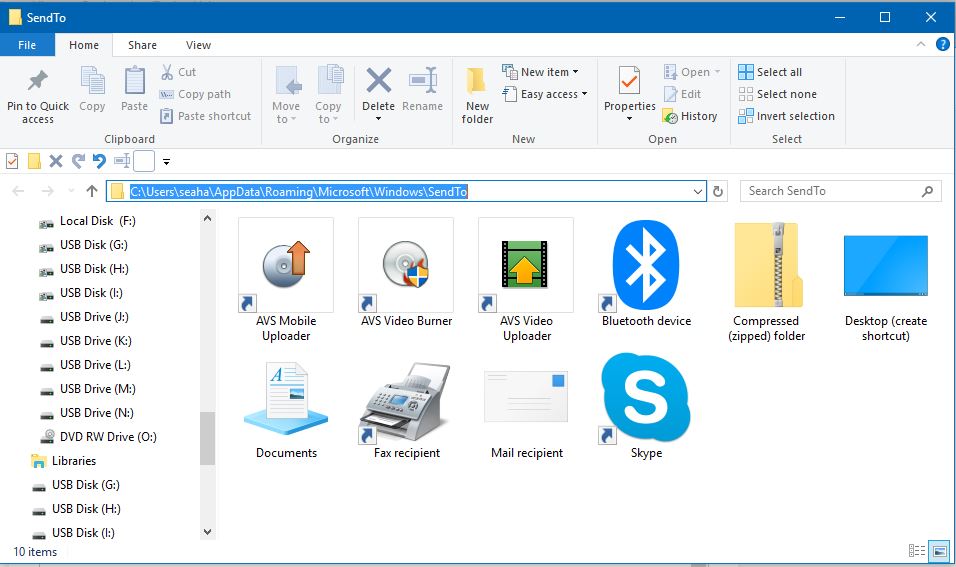Open address bar history dropdown
The height and width of the screenshot is (567, 956).
[x=698, y=191]
